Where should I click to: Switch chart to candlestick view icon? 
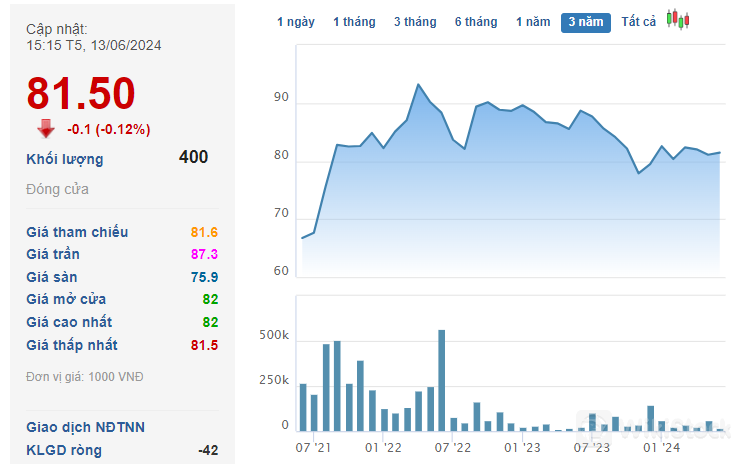click(x=678, y=21)
